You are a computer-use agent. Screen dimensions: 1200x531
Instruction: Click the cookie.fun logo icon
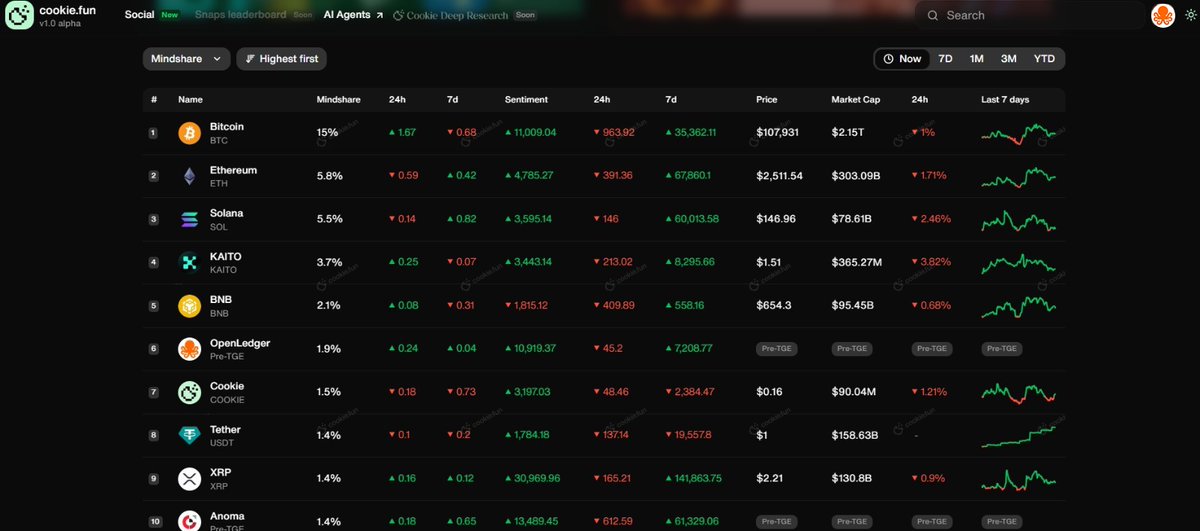19,15
